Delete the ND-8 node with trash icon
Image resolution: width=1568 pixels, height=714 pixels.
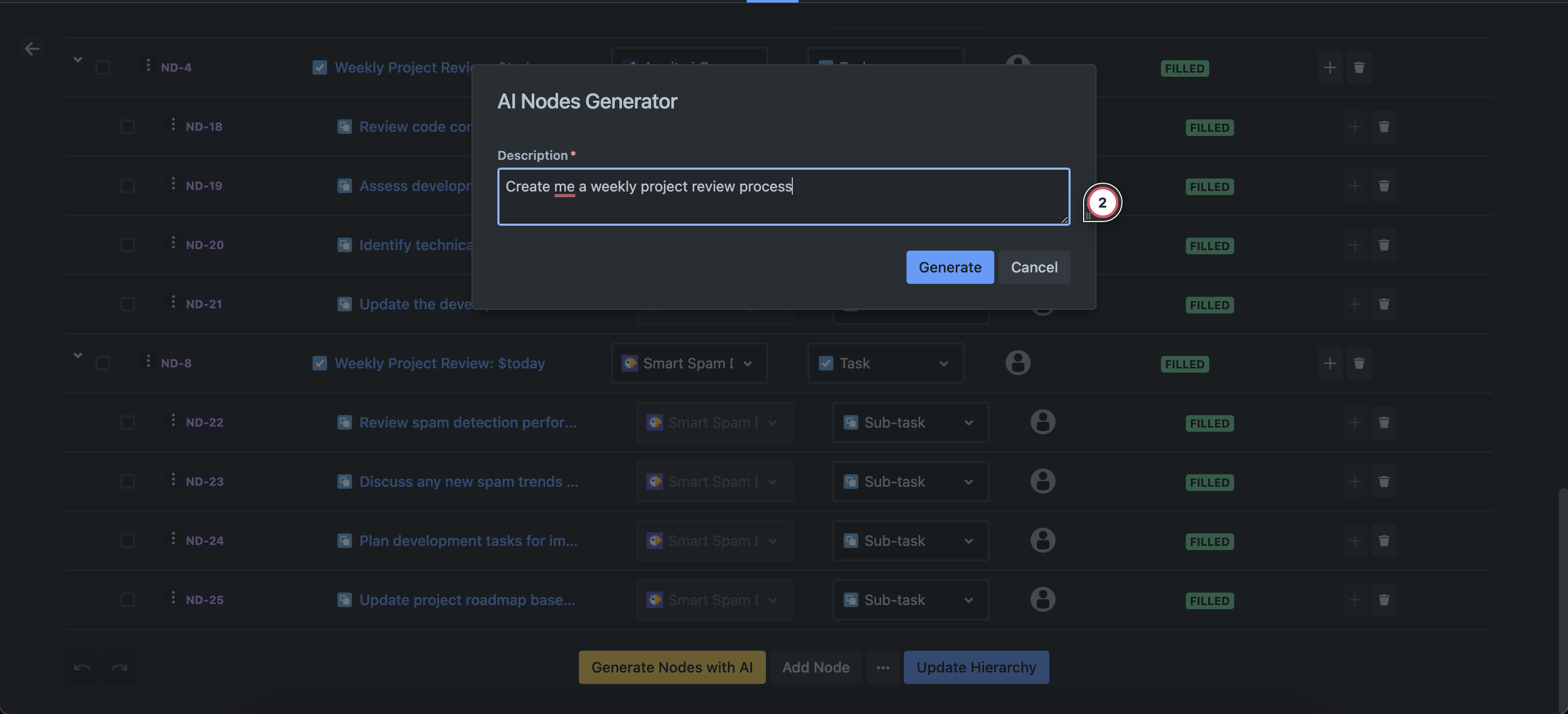pos(1359,363)
